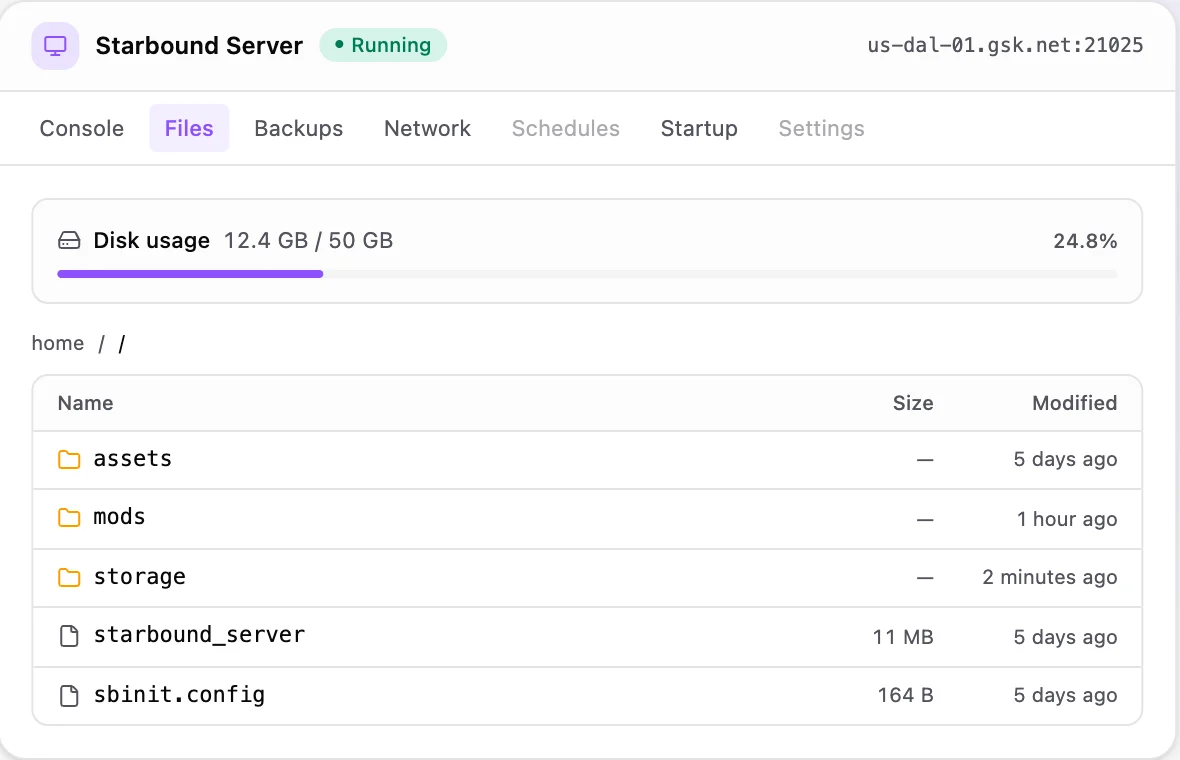Open the Schedules tab

pos(566,128)
